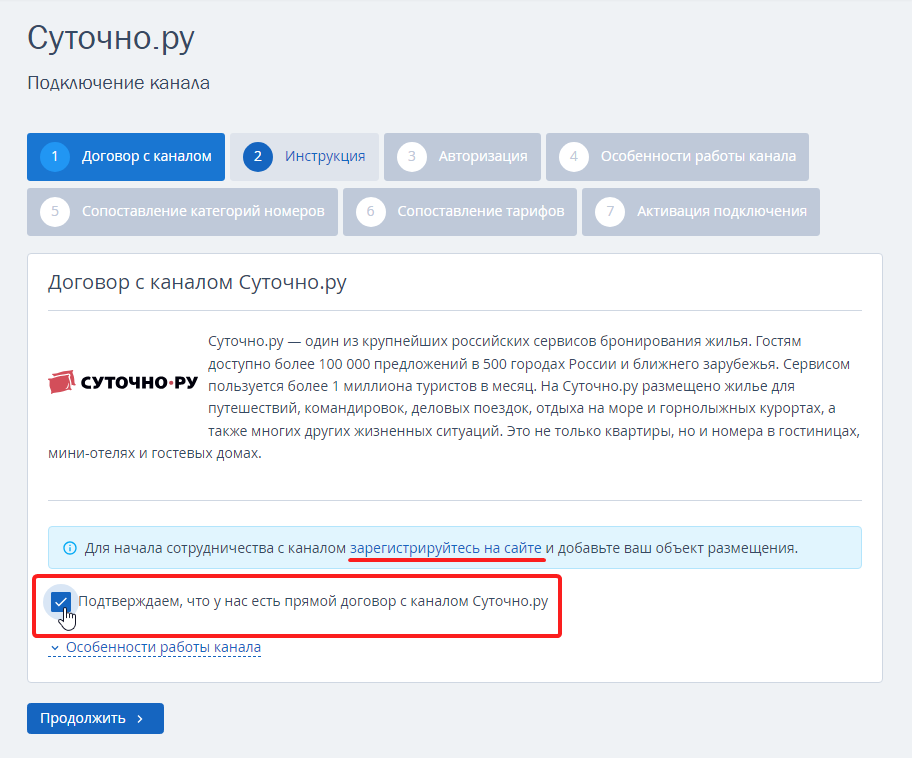Click the info icon in the blue notice

coord(70,548)
